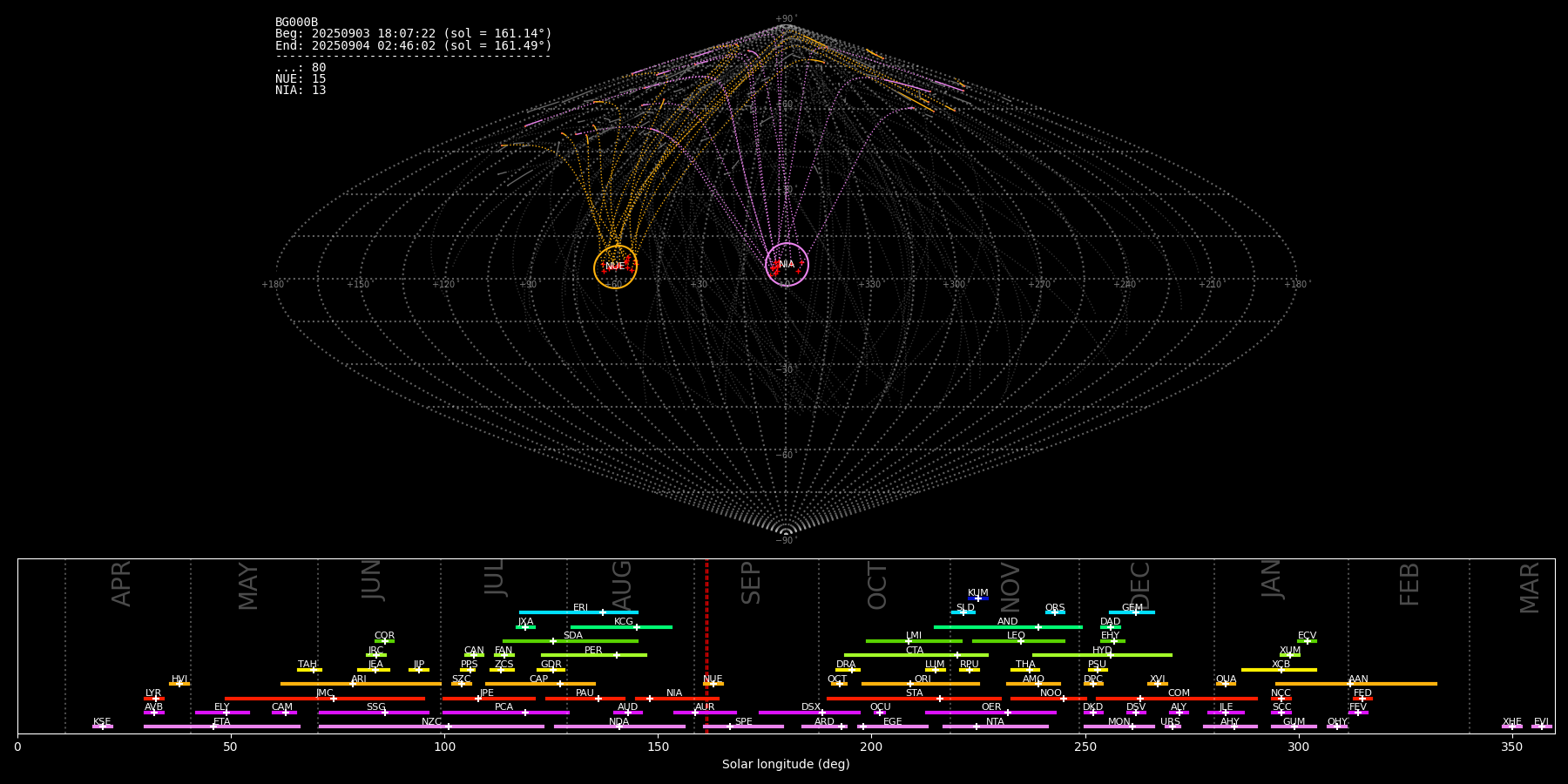Click the +90 north pole label
Image resolution: width=1568 pixels, height=784 pixels.
click(x=785, y=19)
